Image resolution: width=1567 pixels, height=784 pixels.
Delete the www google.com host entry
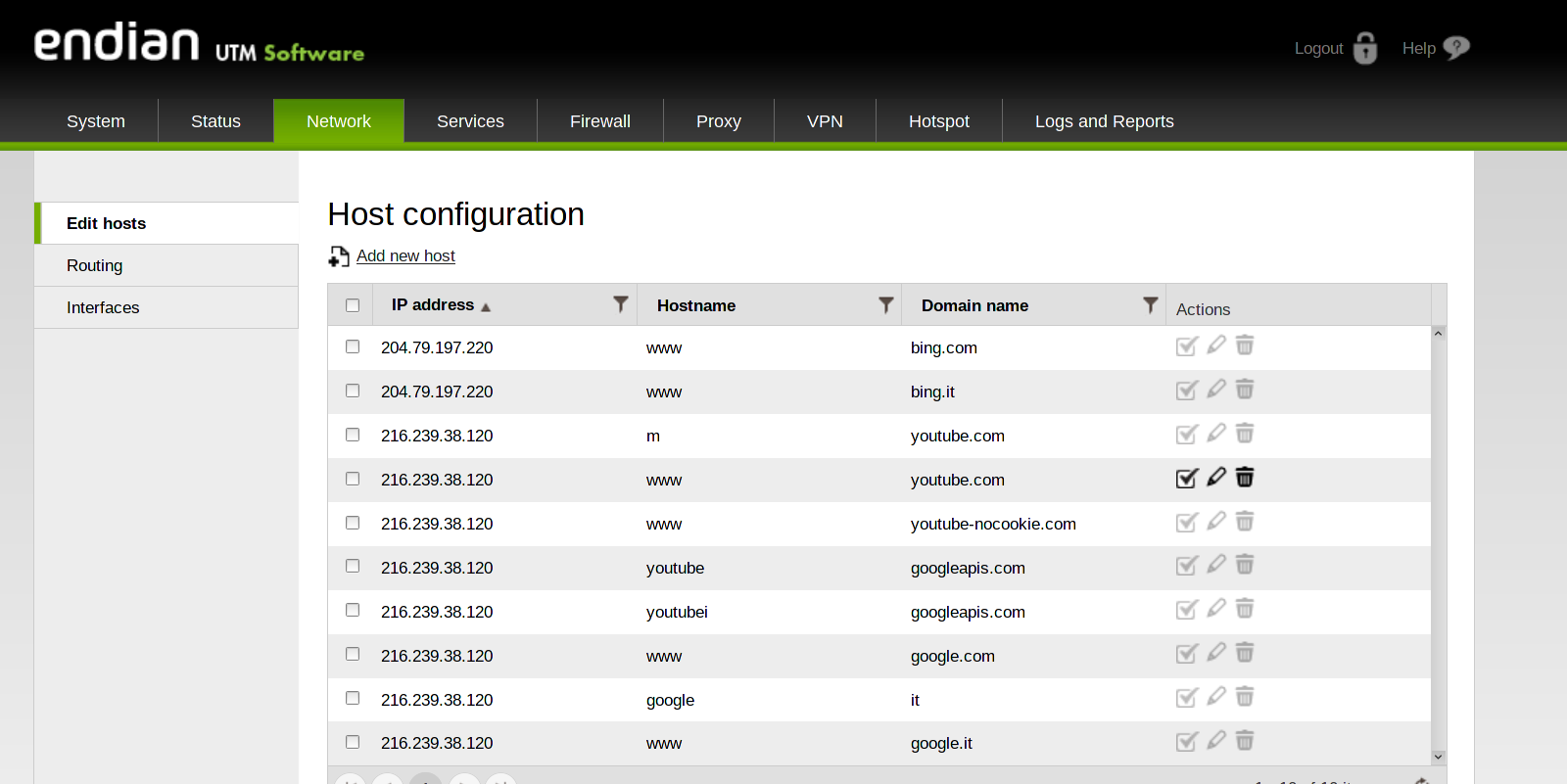[1245, 652]
